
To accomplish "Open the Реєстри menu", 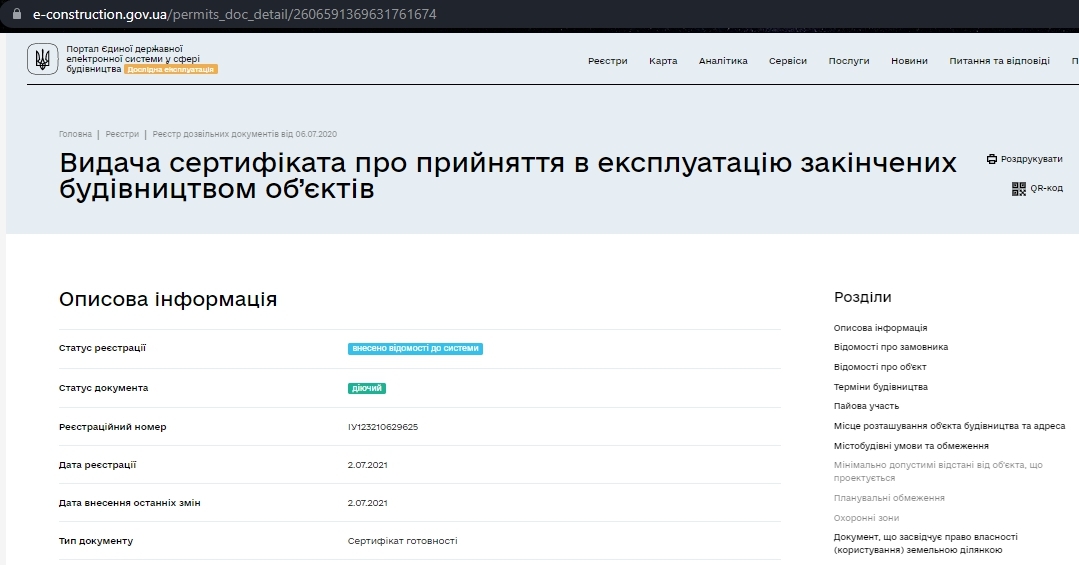I will (x=608, y=61).
